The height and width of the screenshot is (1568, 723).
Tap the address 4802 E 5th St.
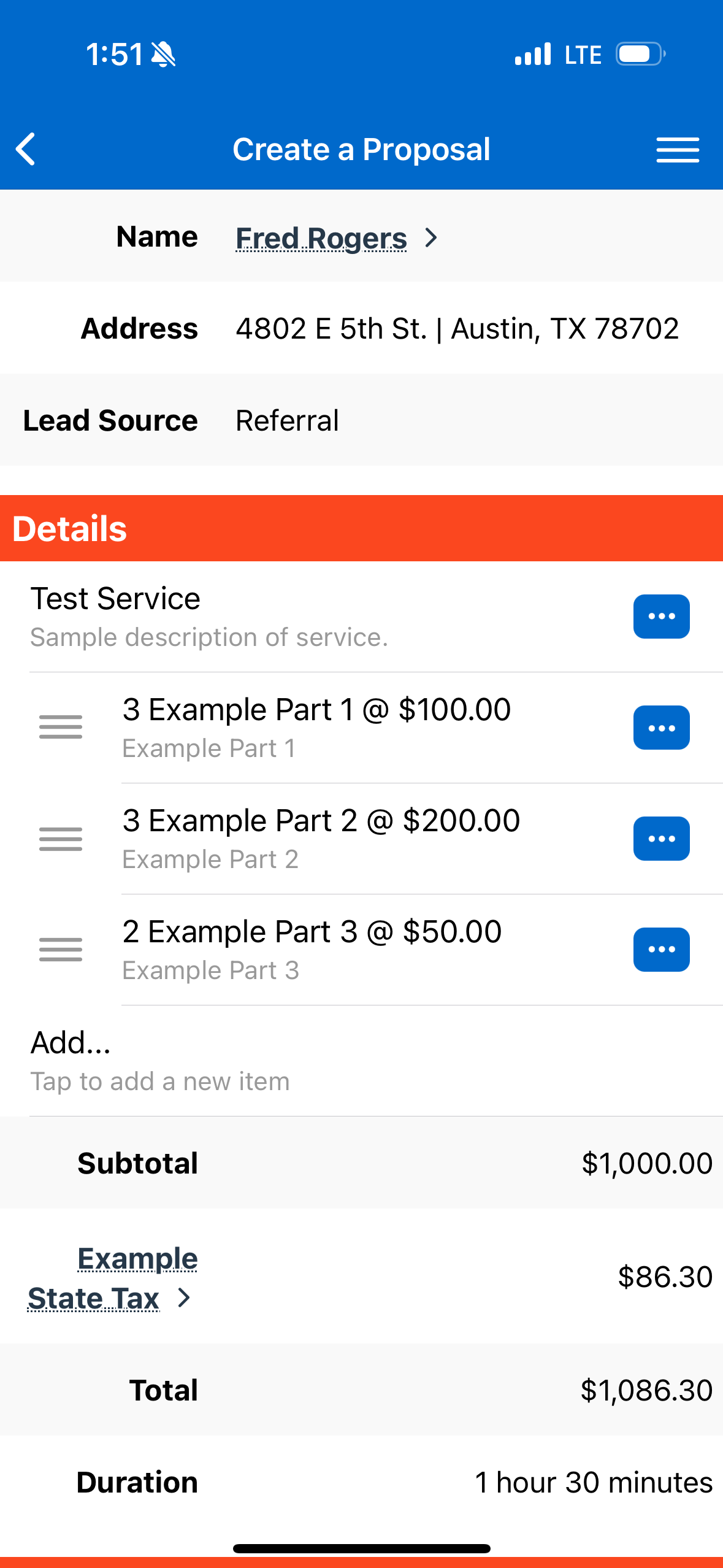pos(457,329)
